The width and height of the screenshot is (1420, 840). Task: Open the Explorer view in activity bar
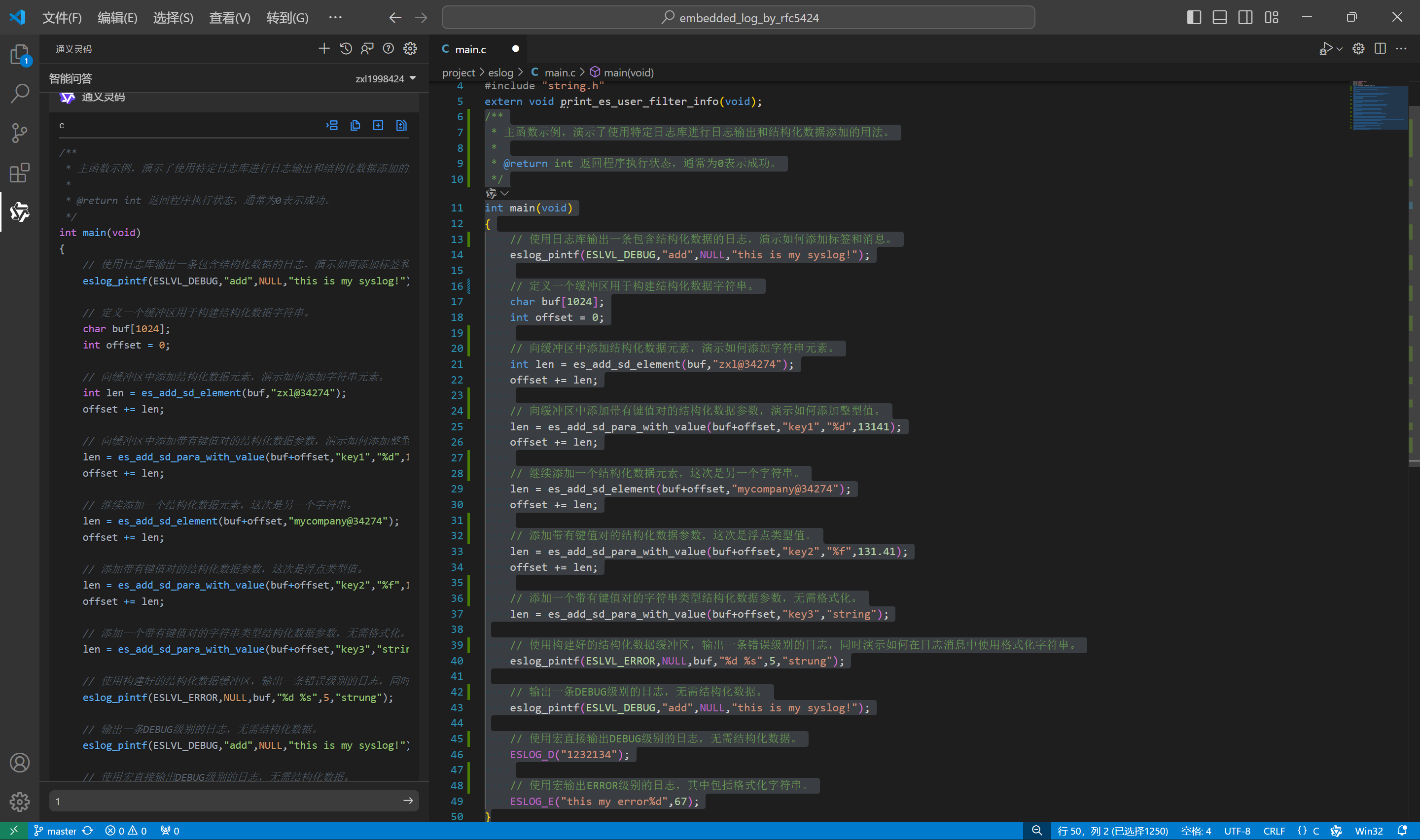click(x=20, y=55)
